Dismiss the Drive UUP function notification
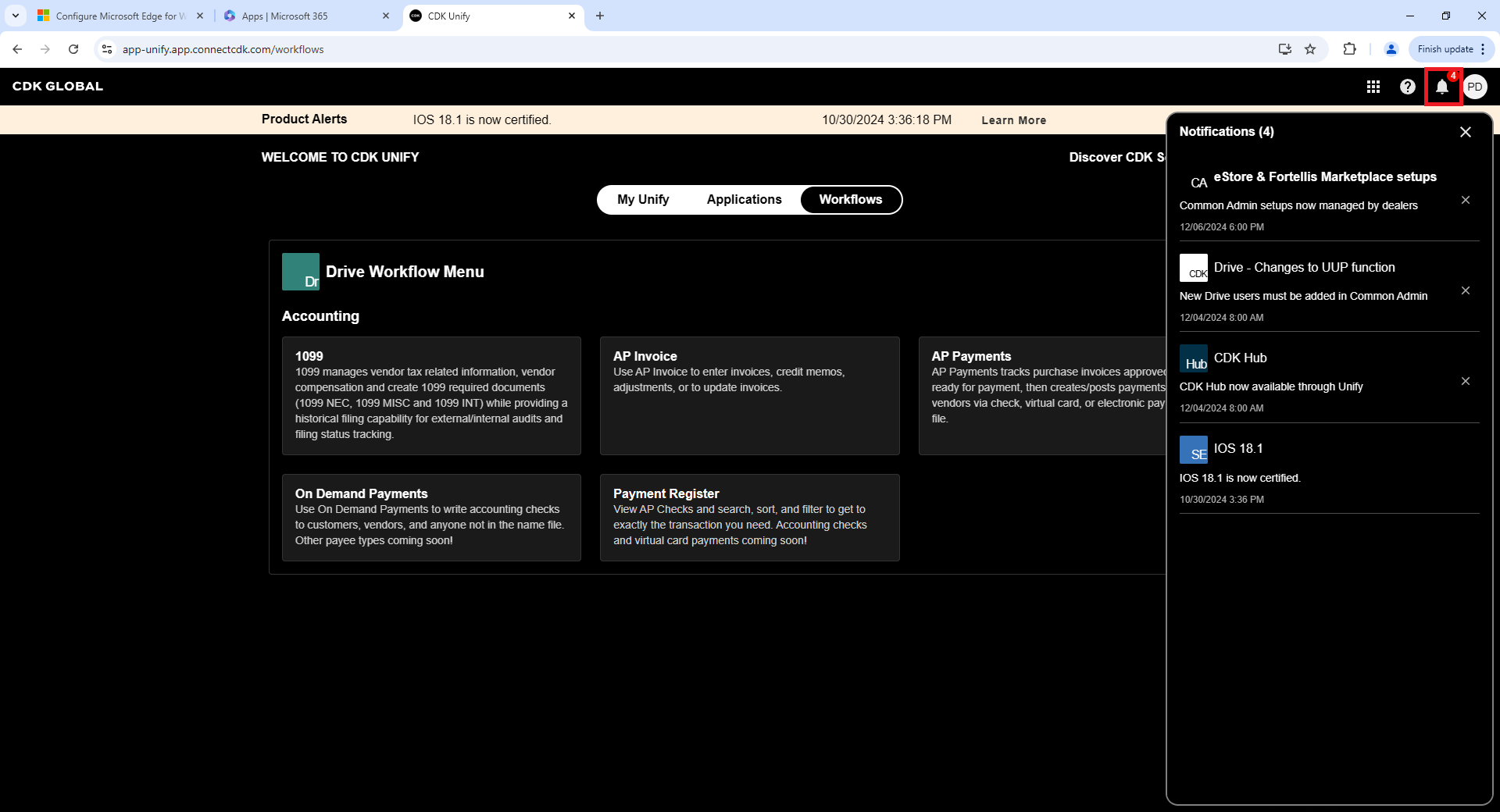The width and height of the screenshot is (1500, 812). tap(1466, 290)
